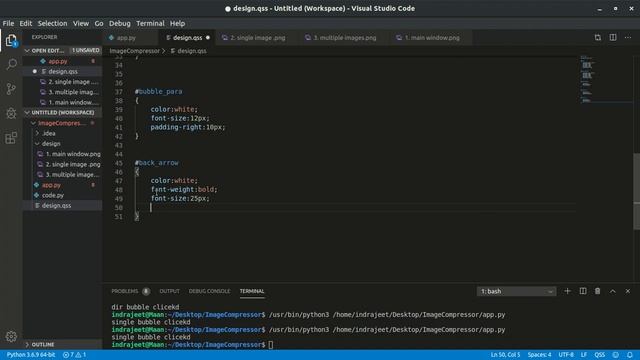
Task: Change language mode QSS
Action: [x=600, y=355]
